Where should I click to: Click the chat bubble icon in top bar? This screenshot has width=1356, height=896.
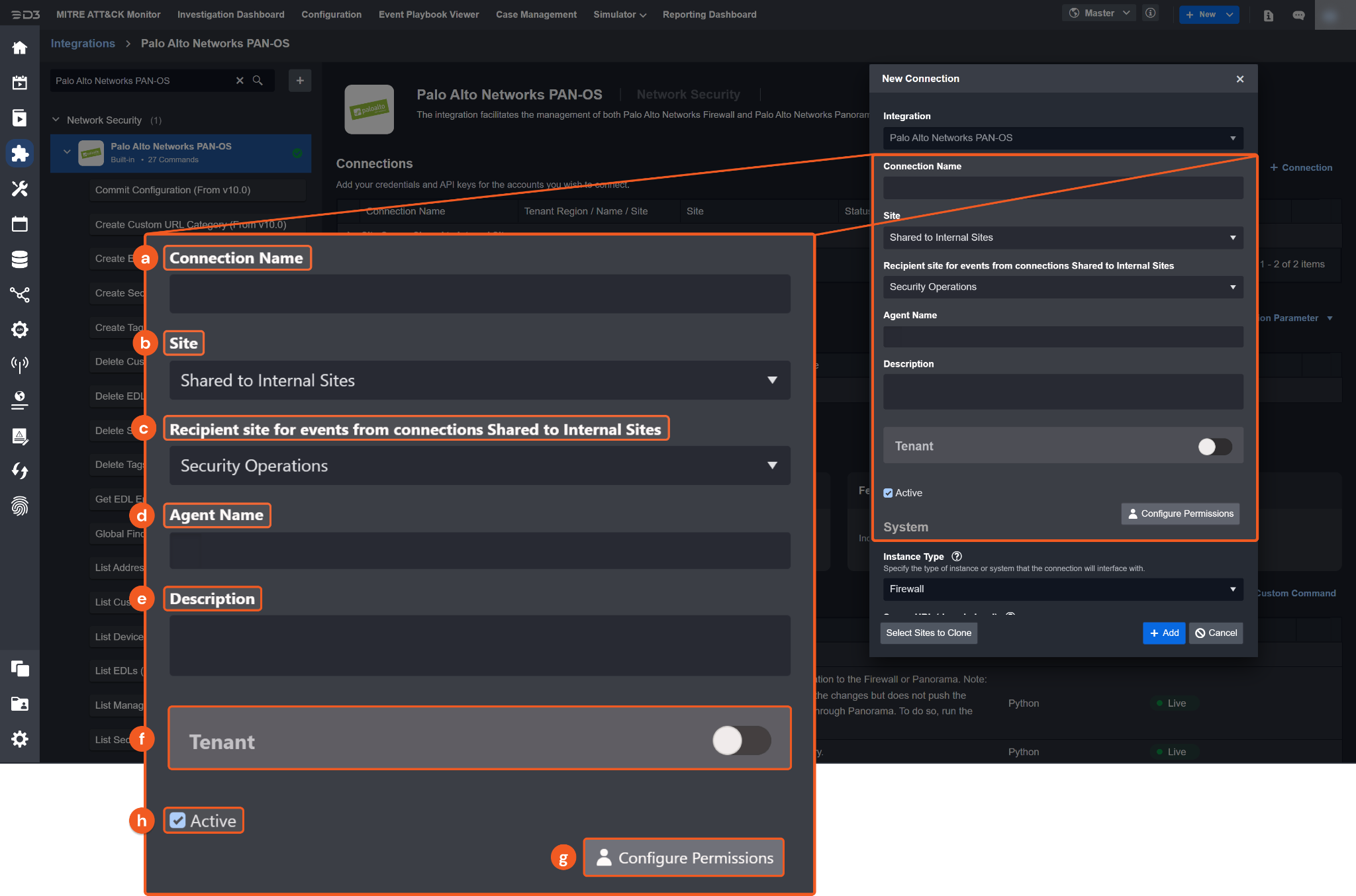pyautogui.click(x=1298, y=15)
